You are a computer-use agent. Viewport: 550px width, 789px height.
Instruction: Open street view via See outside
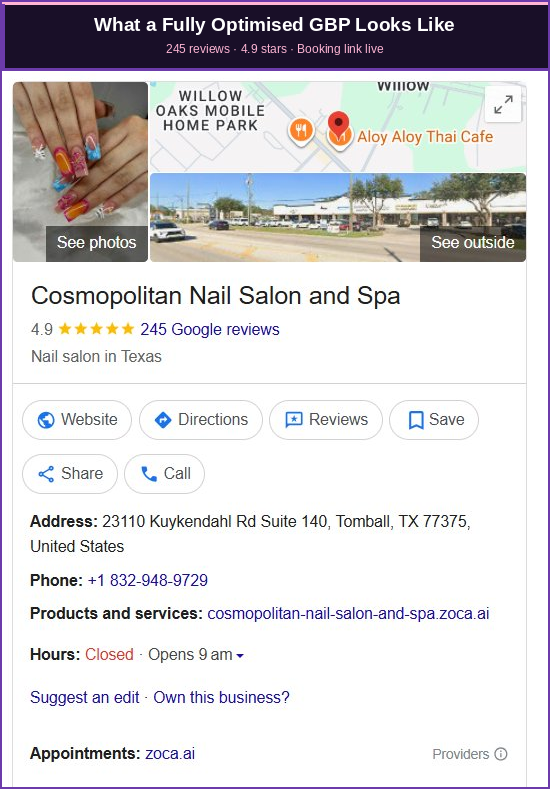click(473, 243)
